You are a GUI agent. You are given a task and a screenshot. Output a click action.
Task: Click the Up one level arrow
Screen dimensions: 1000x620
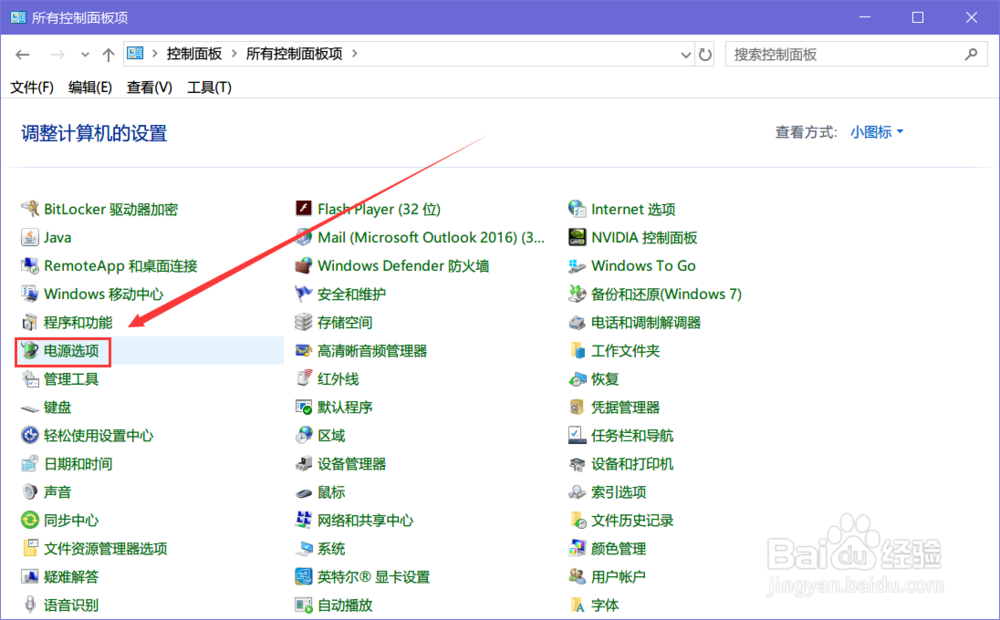pos(108,55)
